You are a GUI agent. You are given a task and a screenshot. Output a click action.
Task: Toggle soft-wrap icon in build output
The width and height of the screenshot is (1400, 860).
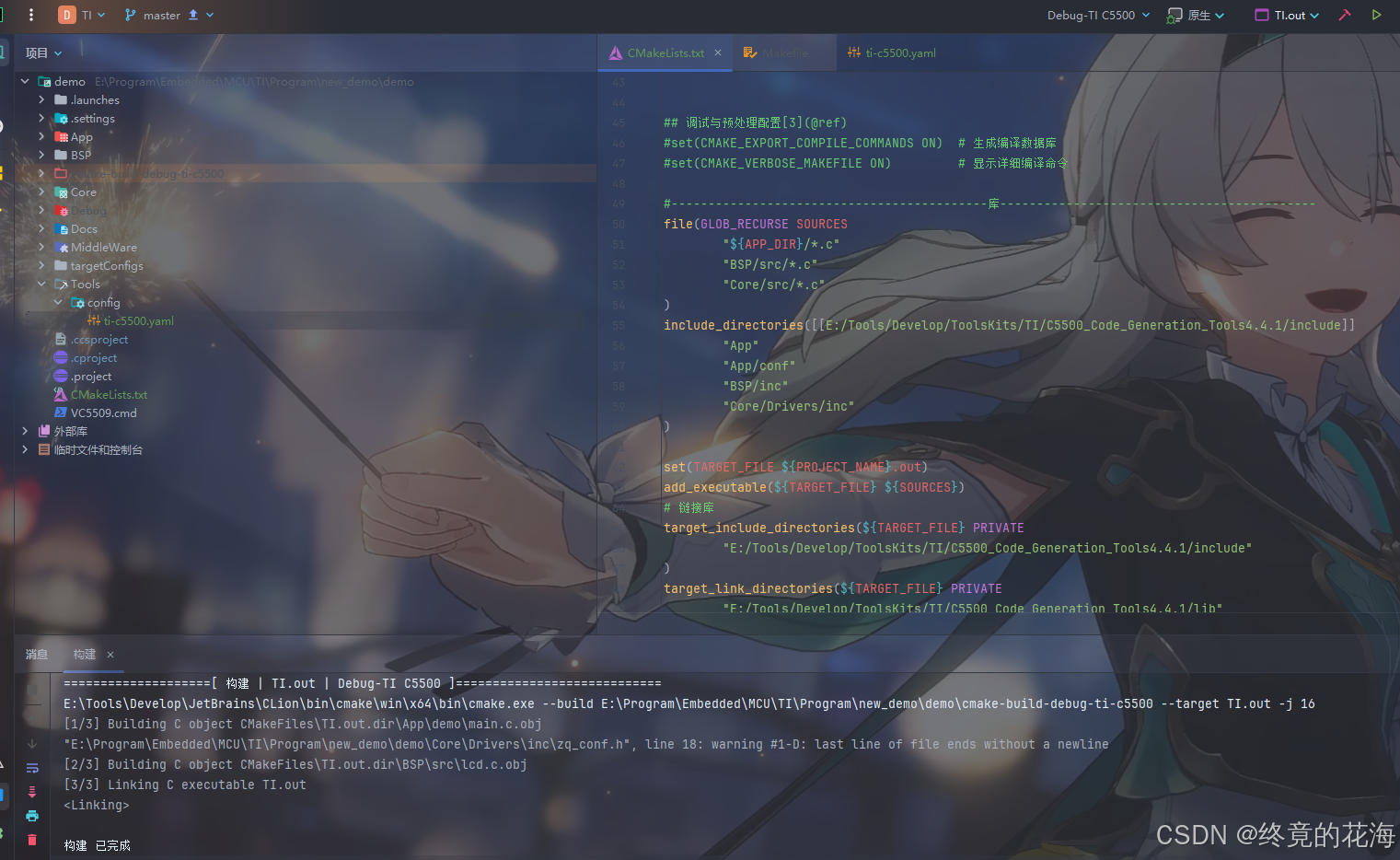coord(32,768)
